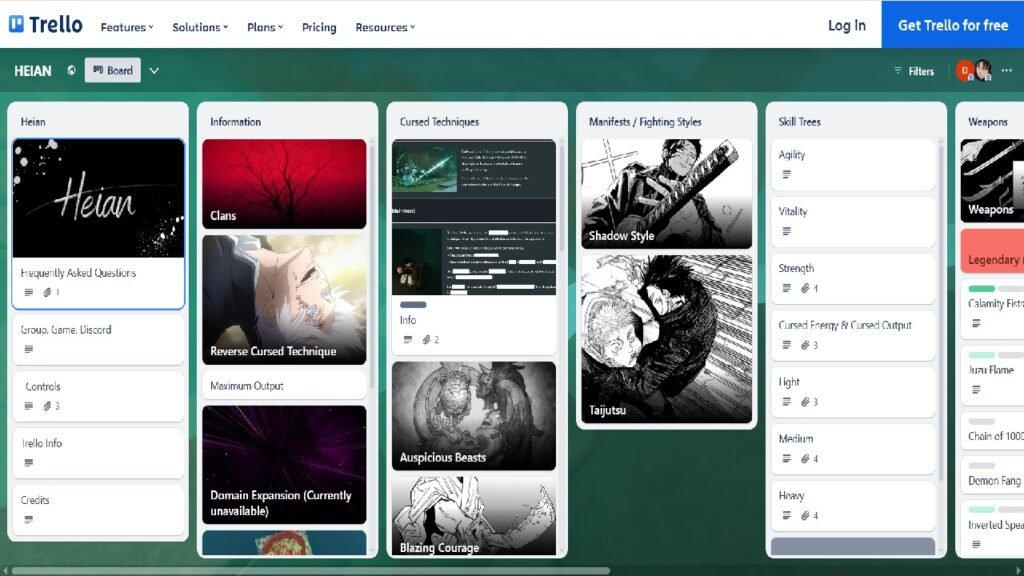Click description icon on Trello Info card
The image size is (1024, 576).
29,463
